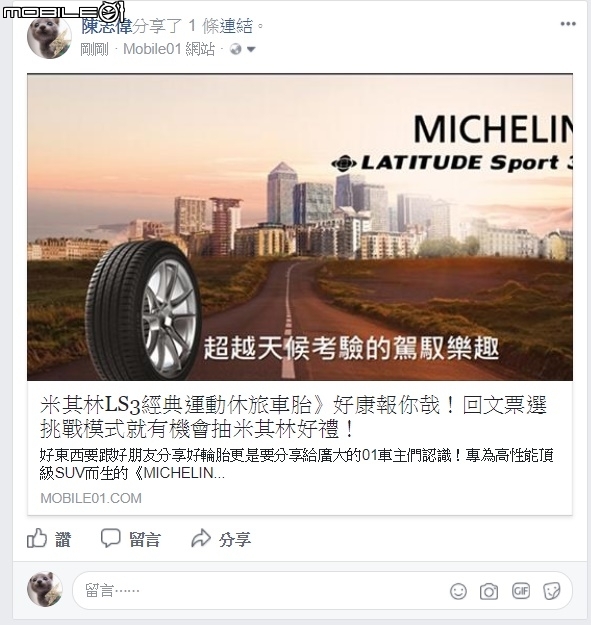This screenshot has height=625, width=591.
Task: Open the Mobile01 網站 source link
Action: click(x=169, y=49)
